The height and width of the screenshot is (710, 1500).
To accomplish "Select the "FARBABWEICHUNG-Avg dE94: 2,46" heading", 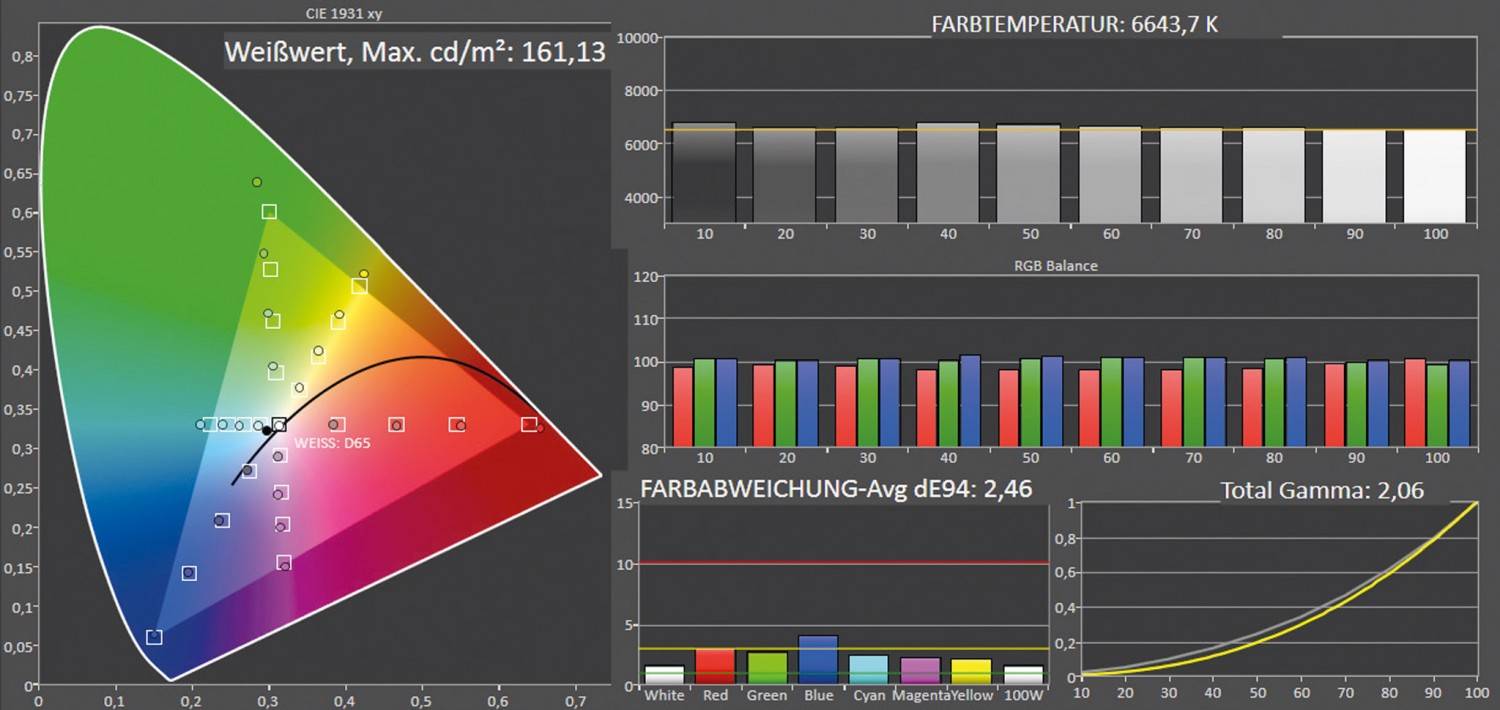I will coord(836,489).
